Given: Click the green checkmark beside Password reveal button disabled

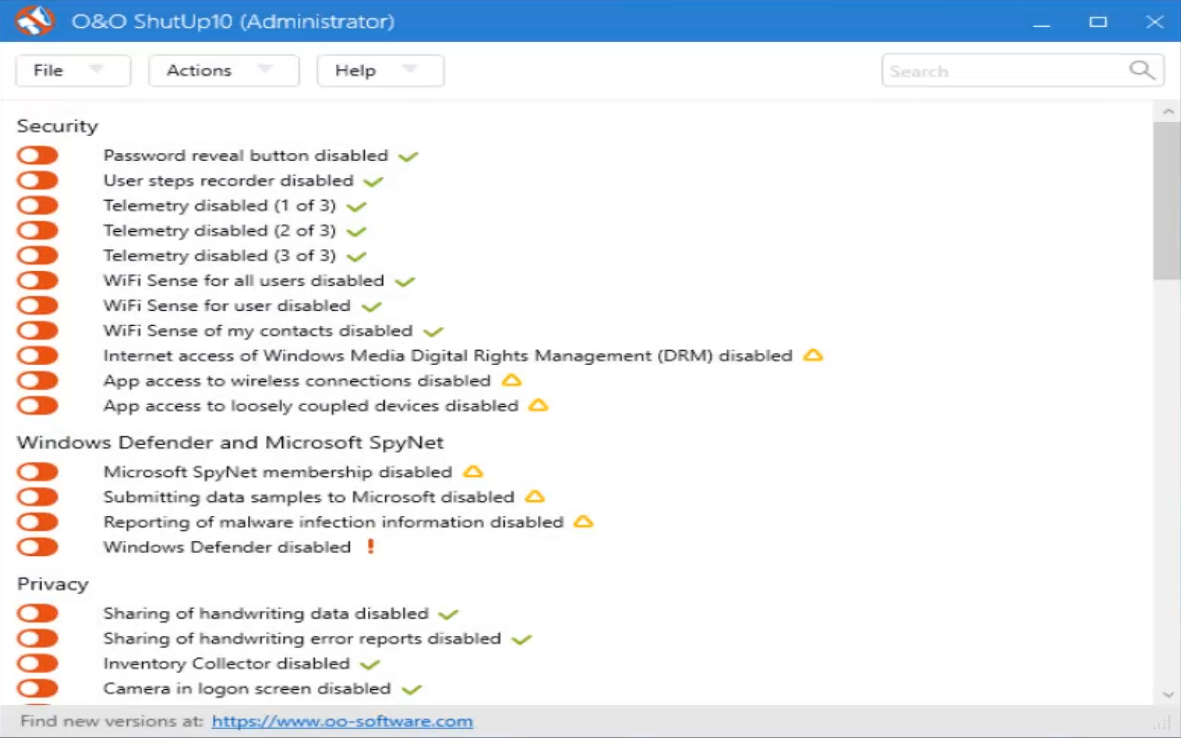Looking at the screenshot, I should coord(408,157).
